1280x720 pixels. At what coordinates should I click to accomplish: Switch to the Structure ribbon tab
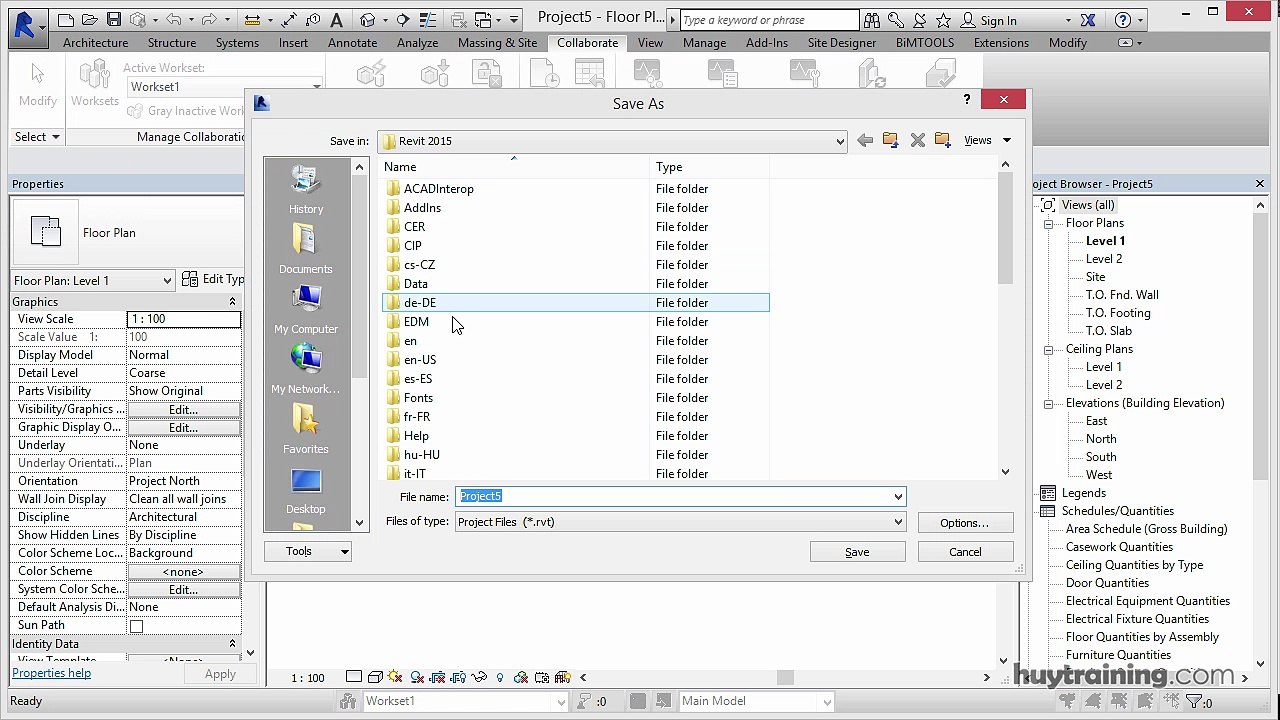(x=172, y=43)
